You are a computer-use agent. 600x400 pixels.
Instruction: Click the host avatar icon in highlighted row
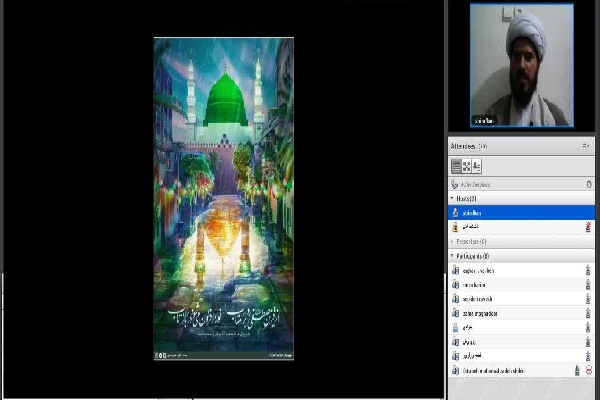click(455, 213)
